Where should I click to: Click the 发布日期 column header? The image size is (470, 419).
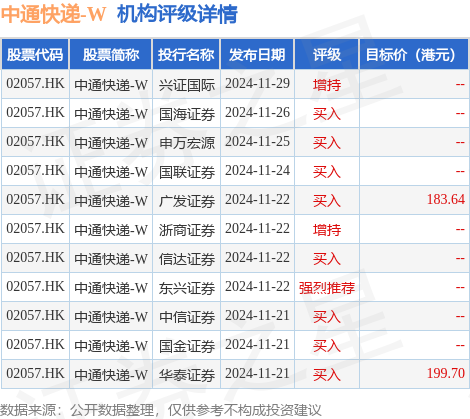pyautogui.click(x=257, y=55)
